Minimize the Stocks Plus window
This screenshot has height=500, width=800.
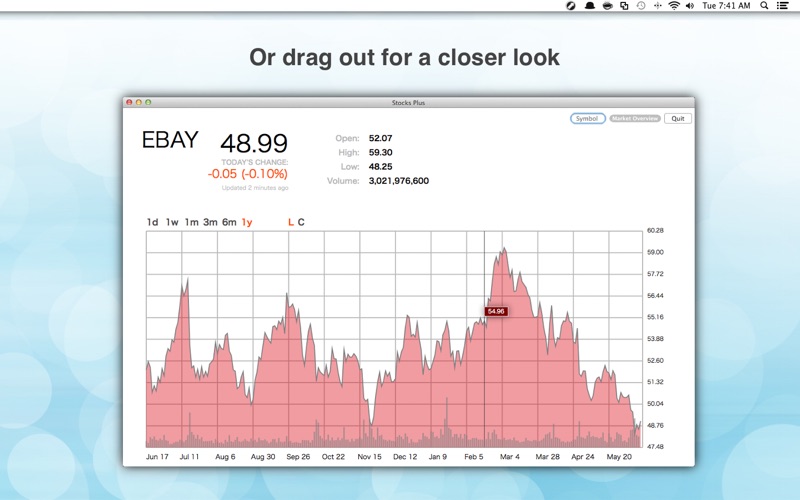pyautogui.click(x=138, y=103)
